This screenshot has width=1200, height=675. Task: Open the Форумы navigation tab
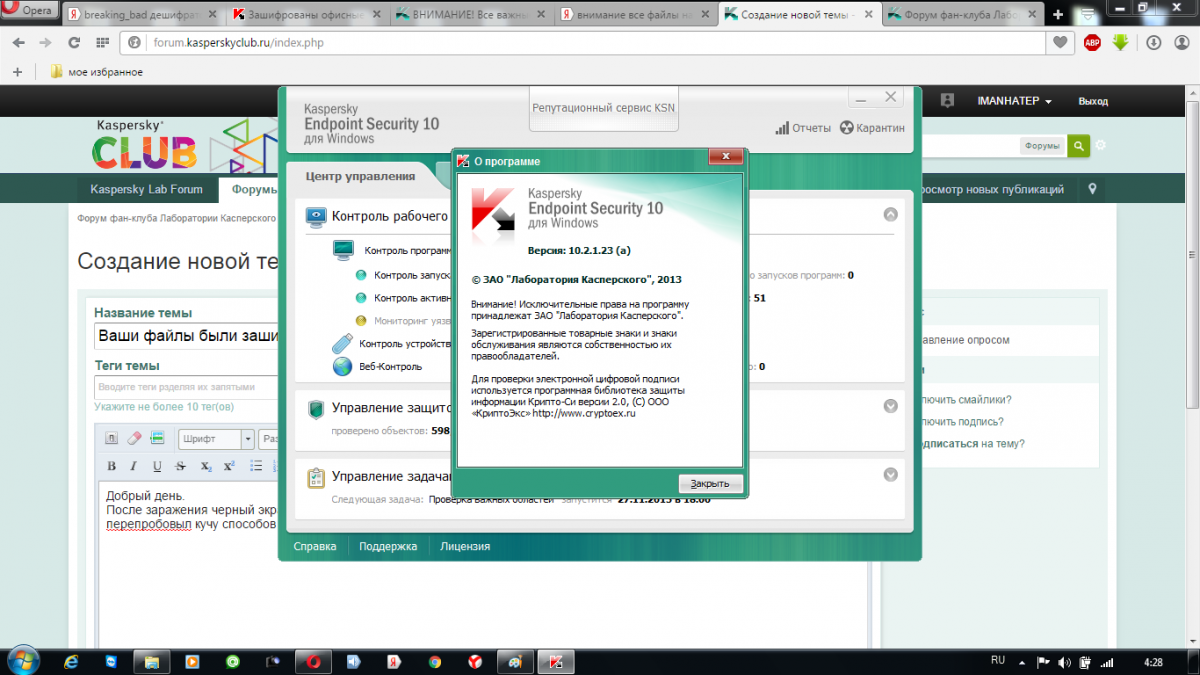pos(255,189)
